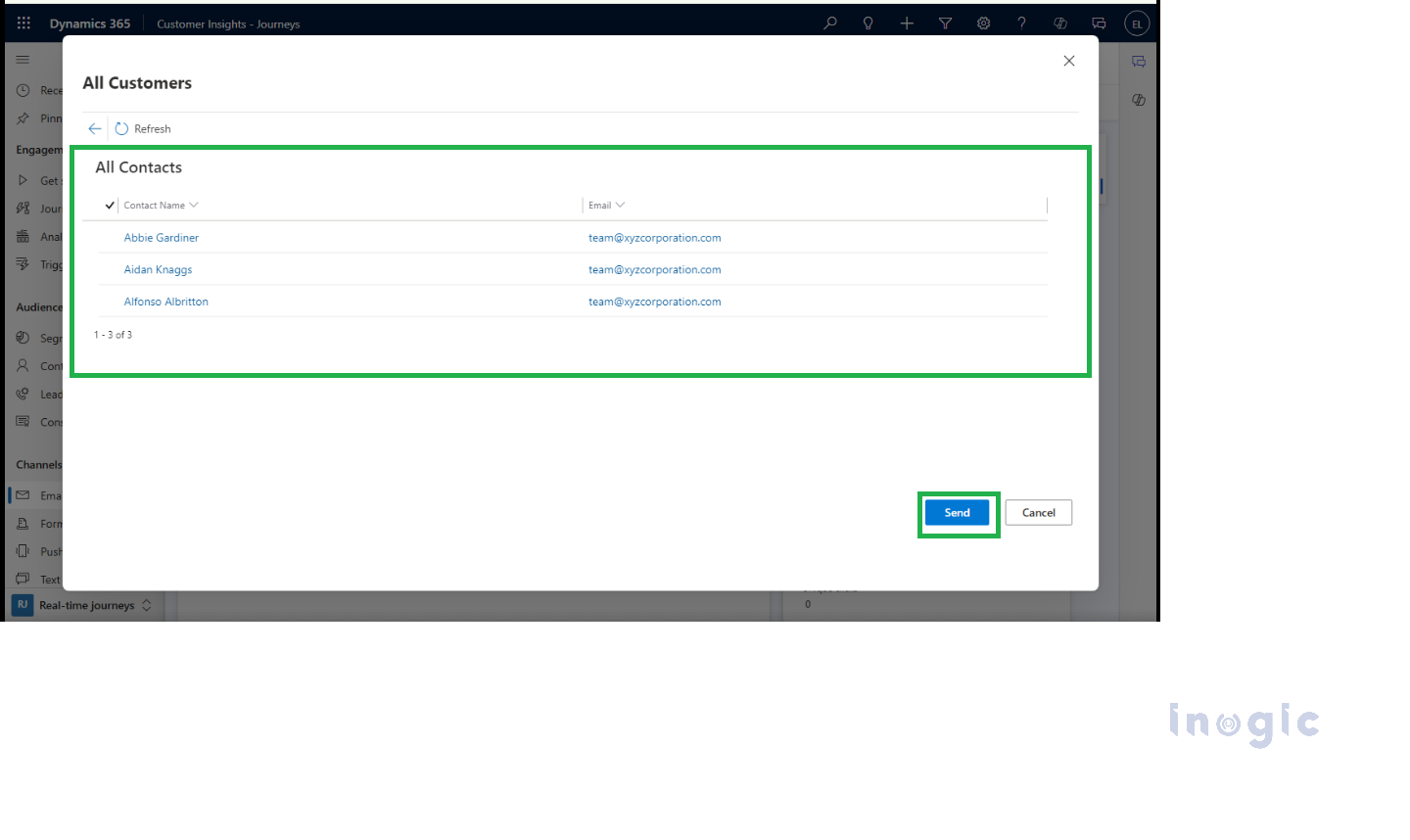Click the help question mark icon

click(x=1021, y=23)
